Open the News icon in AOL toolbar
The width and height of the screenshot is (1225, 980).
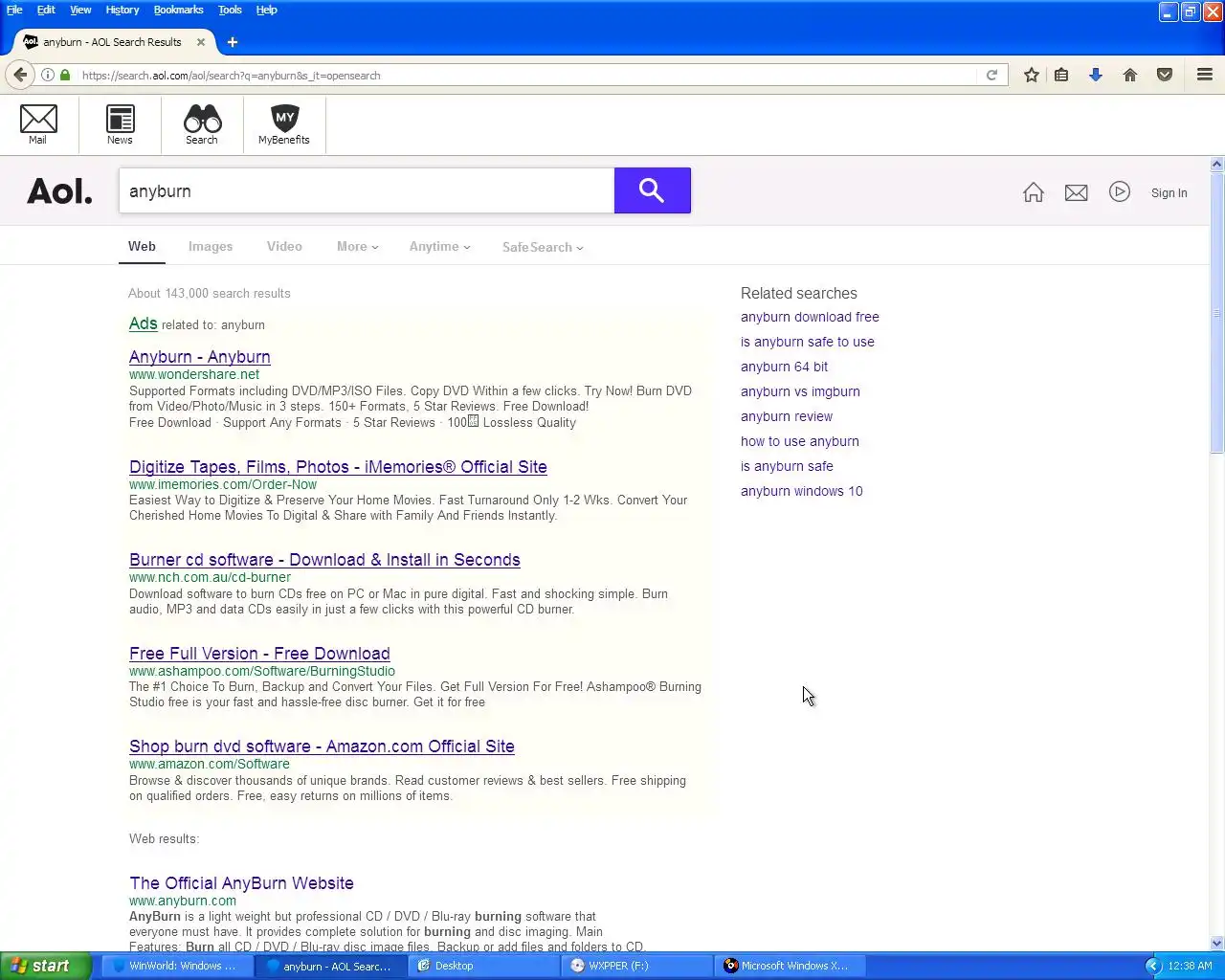pyautogui.click(x=120, y=124)
